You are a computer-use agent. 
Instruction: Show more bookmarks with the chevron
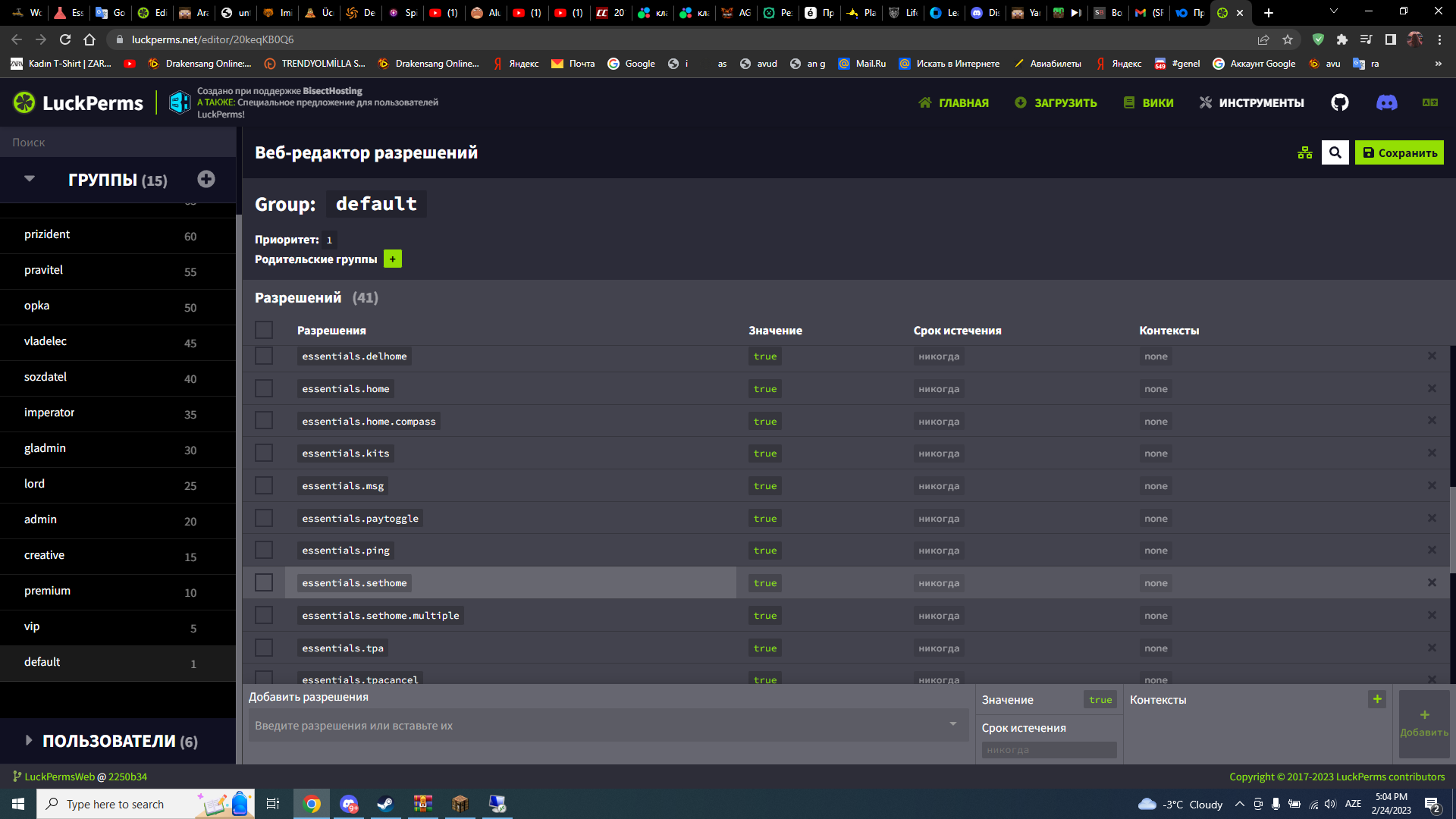click(x=1438, y=64)
